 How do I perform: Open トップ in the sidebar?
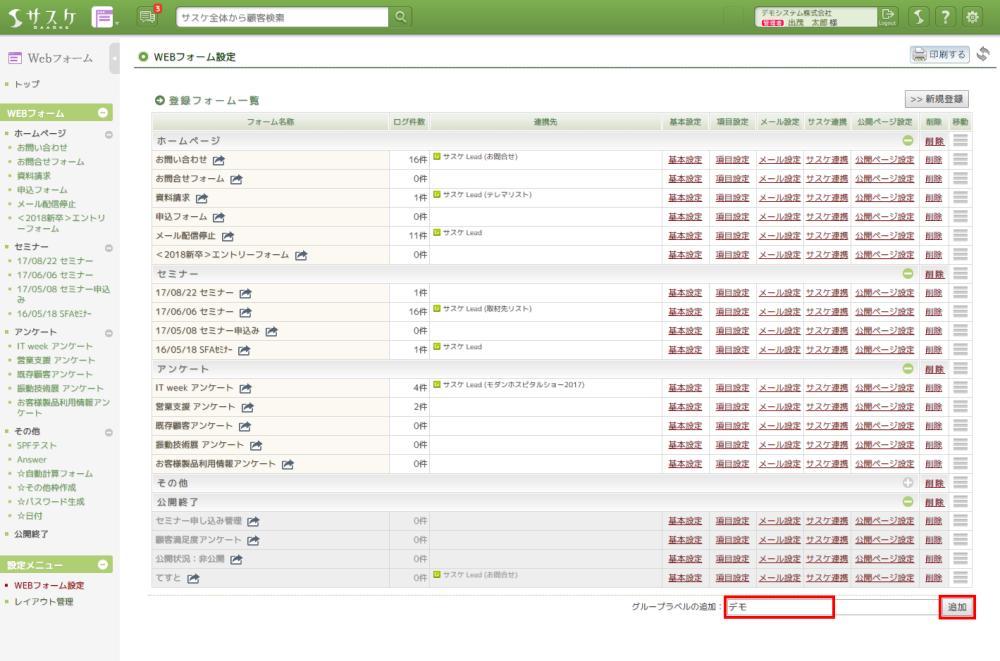[28, 85]
